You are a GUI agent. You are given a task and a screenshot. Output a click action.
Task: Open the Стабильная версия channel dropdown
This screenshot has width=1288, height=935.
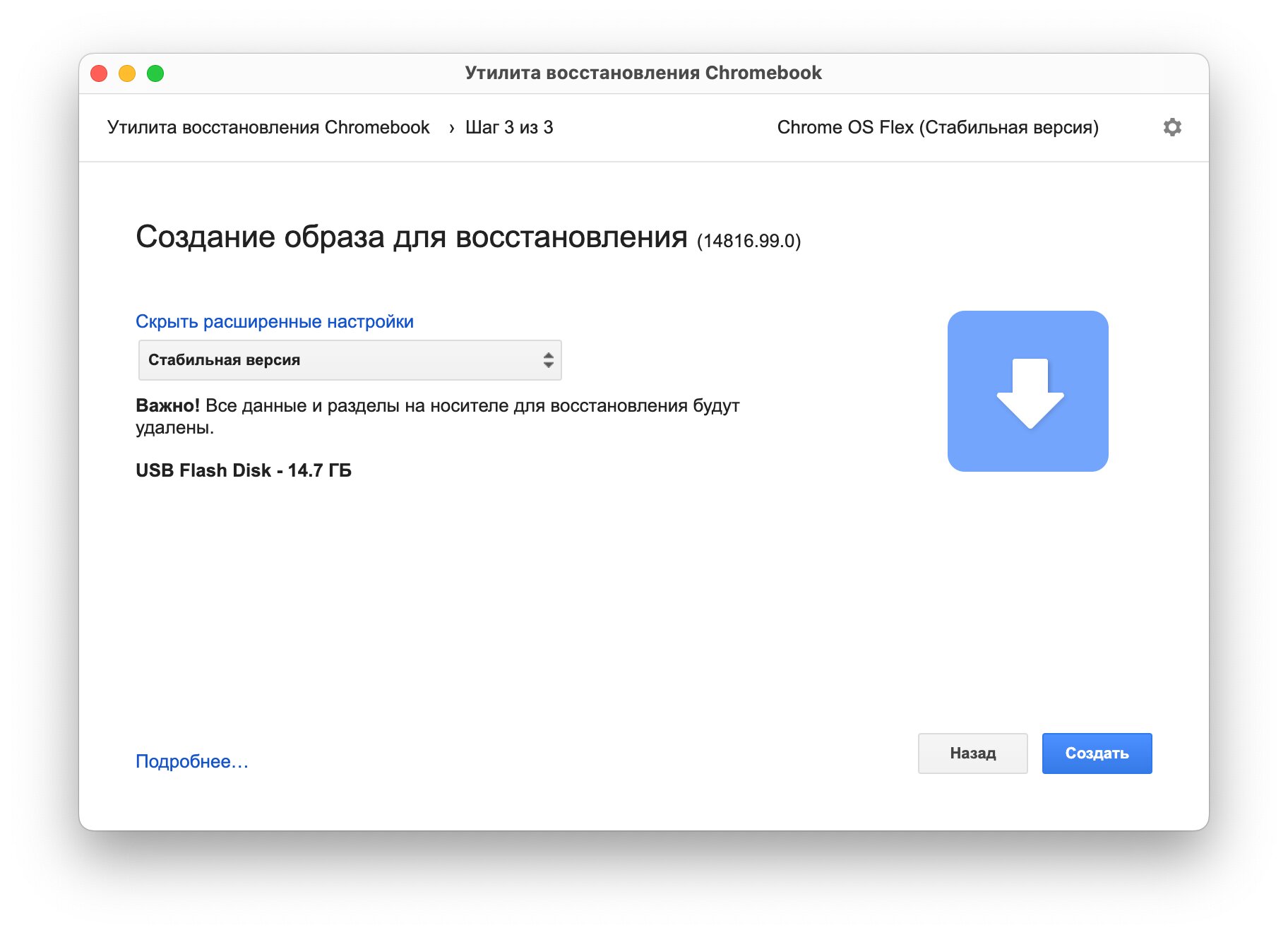pyautogui.click(x=350, y=360)
